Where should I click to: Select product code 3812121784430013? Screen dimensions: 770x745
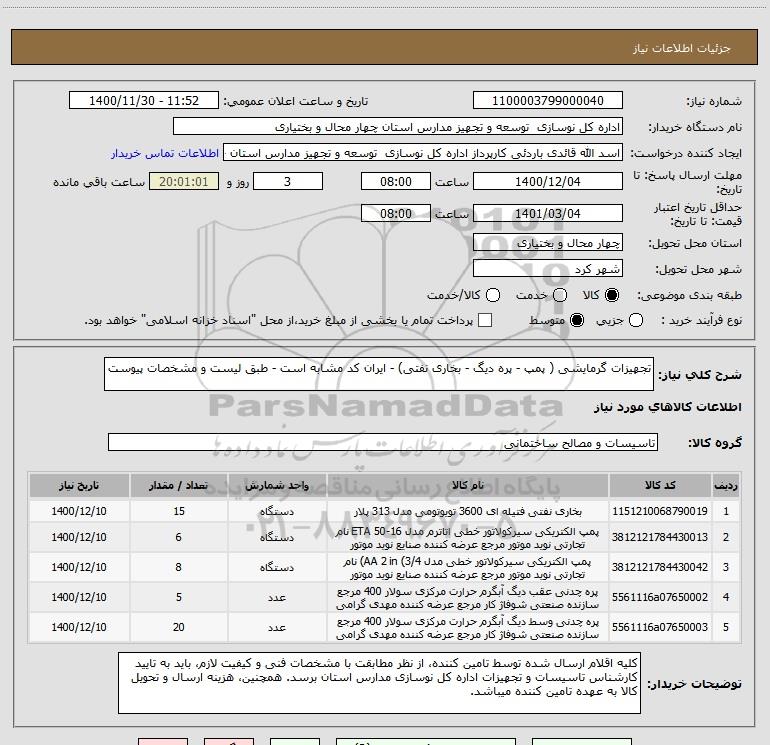[x=660, y=537]
